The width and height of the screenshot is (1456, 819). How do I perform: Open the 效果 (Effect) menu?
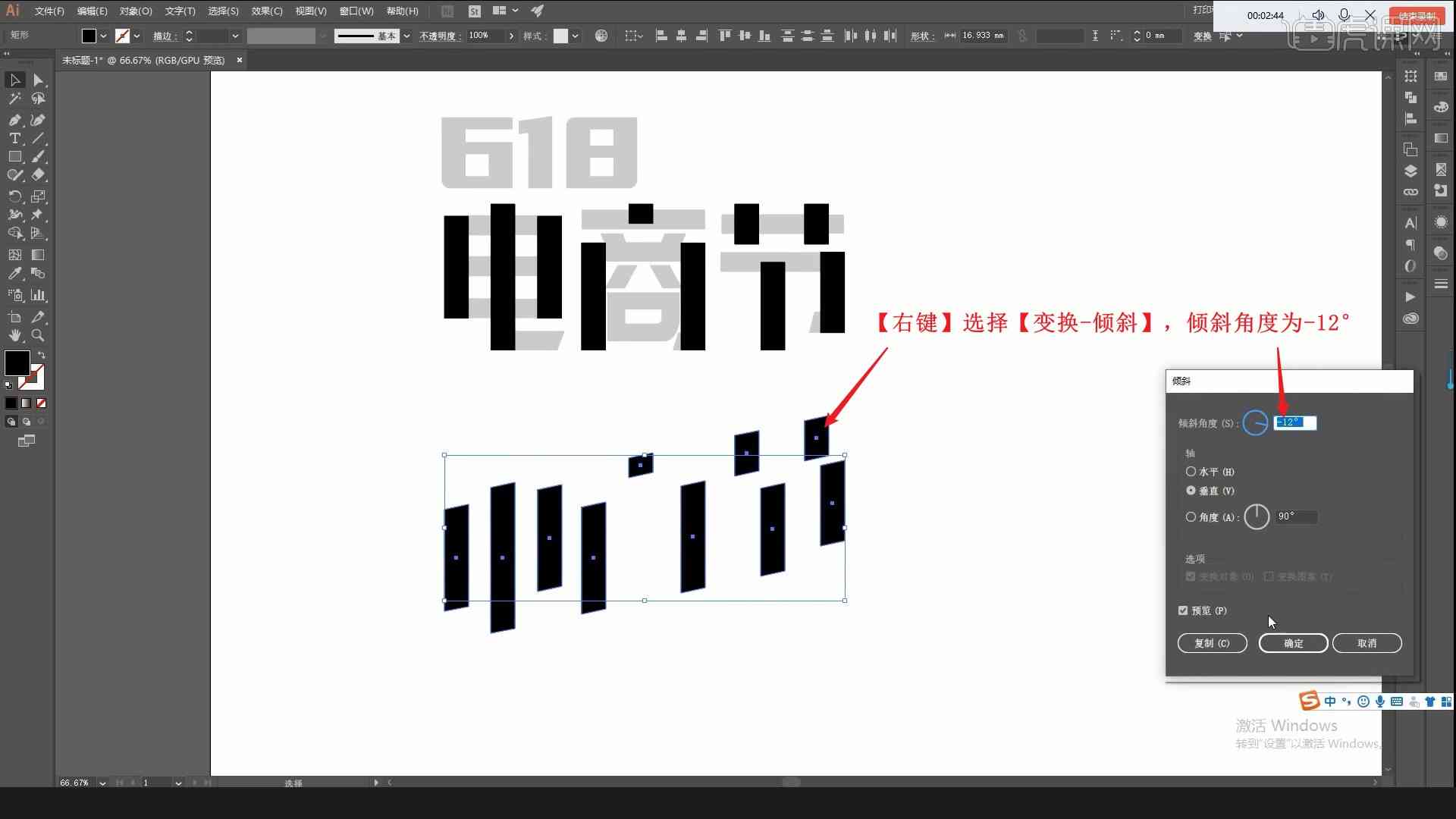tap(264, 10)
